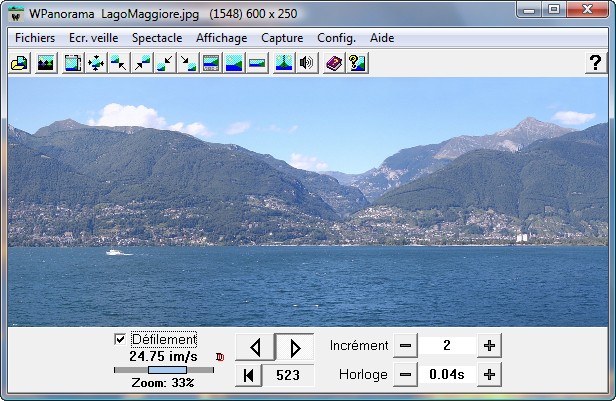616x401 pixels.
Task: Close the WPanorama window
Action: point(588,10)
